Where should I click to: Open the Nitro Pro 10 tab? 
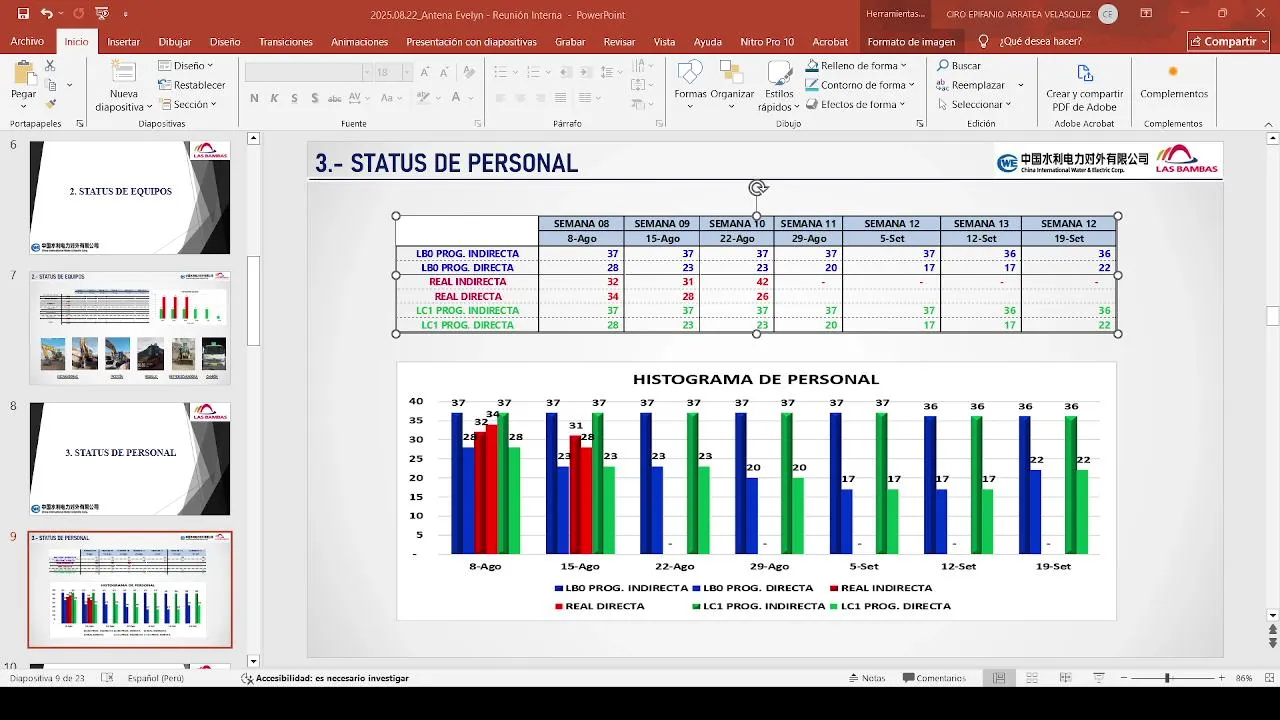[x=767, y=42]
